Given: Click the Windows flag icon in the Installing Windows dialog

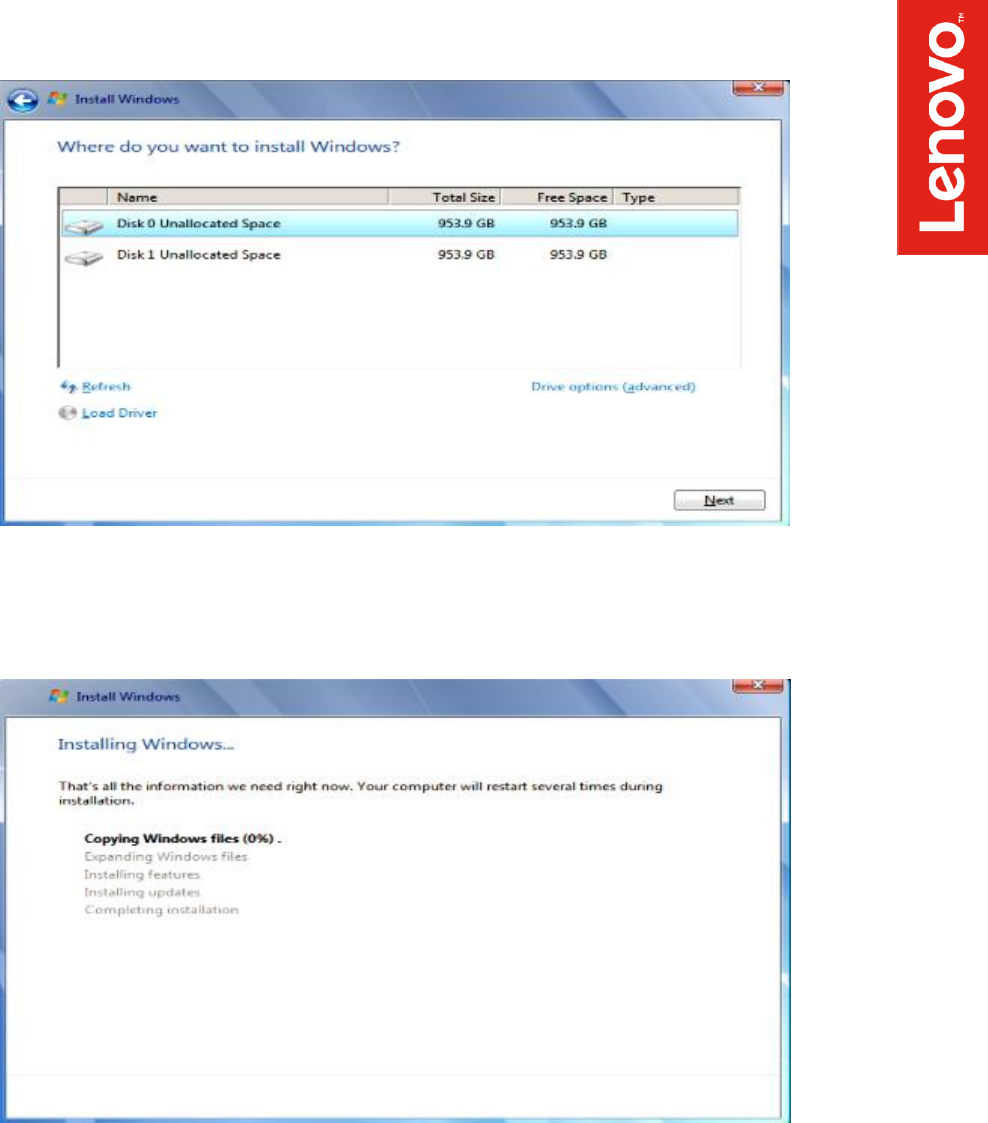Looking at the screenshot, I should coord(59,696).
